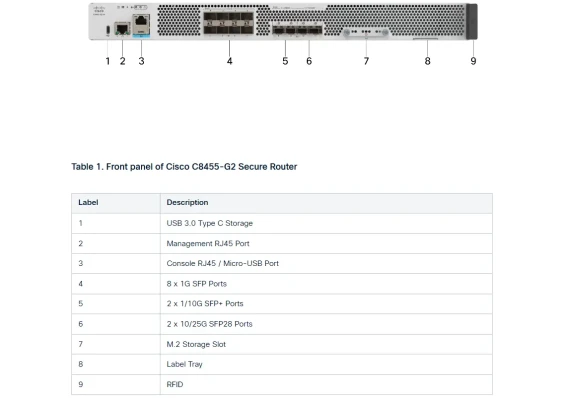Click the router front panel image

[x=283, y=21]
